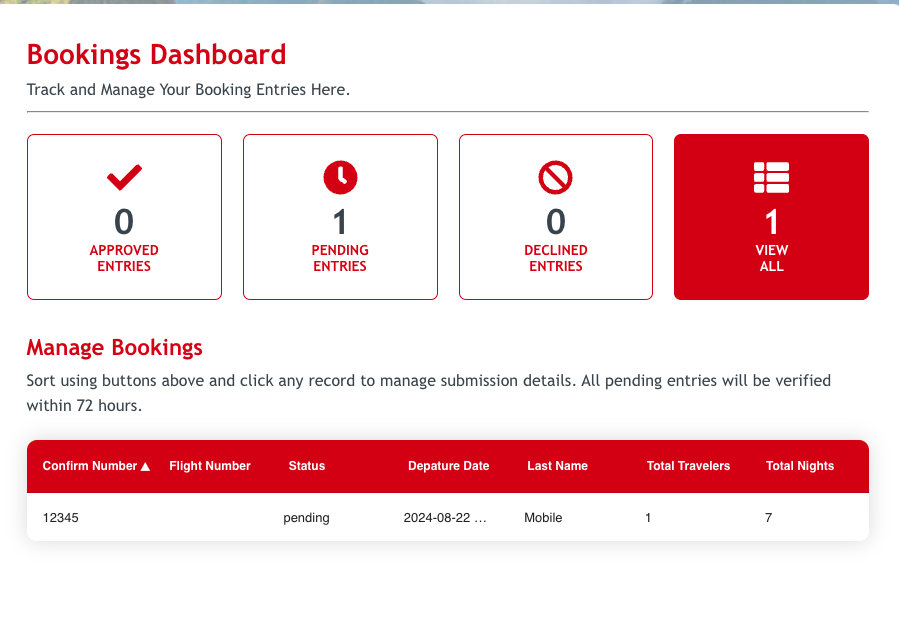Show all bookings with View All label
The height and width of the screenshot is (619, 899).
point(771,258)
